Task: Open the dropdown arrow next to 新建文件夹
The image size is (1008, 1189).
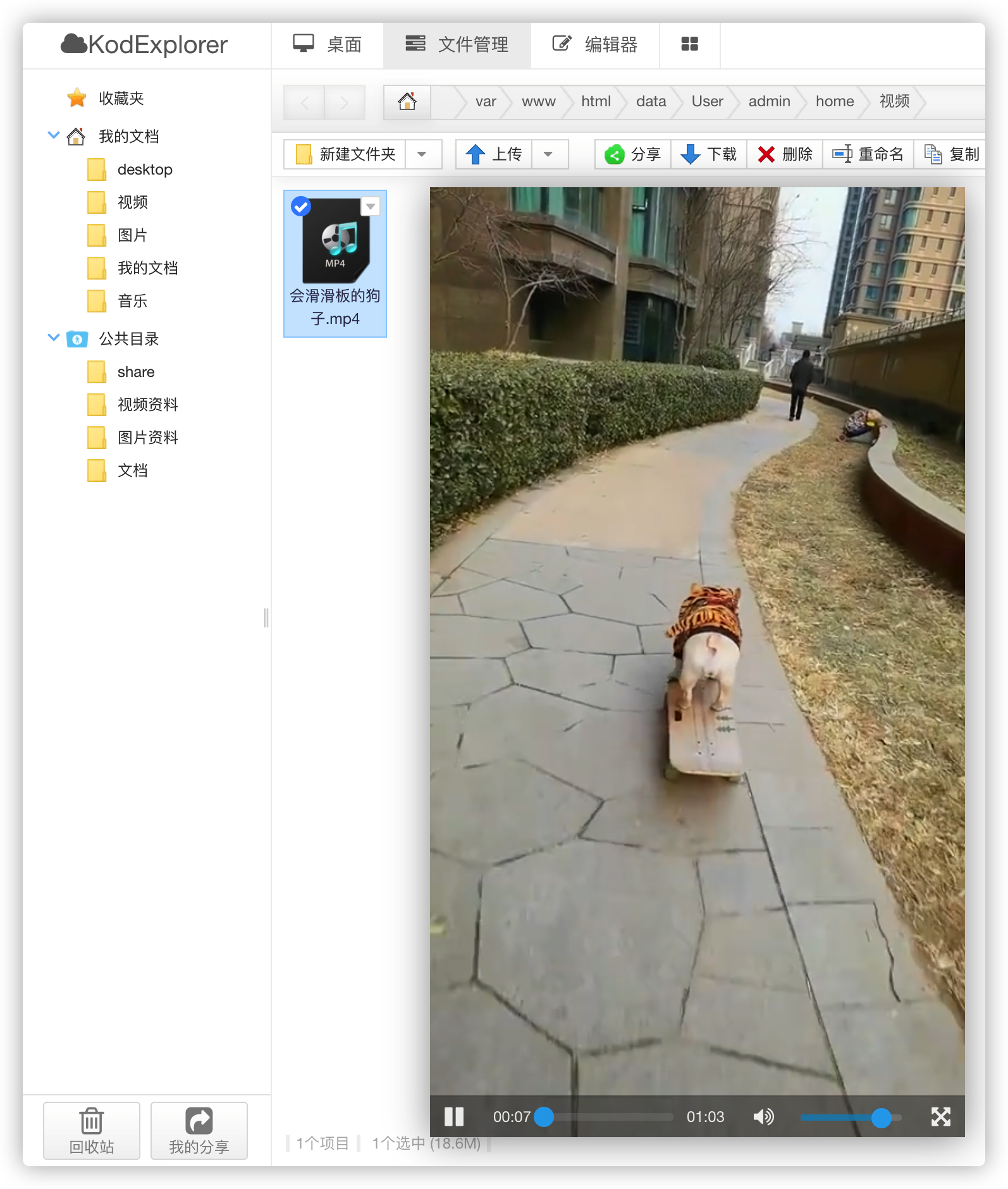Action: [422, 154]
